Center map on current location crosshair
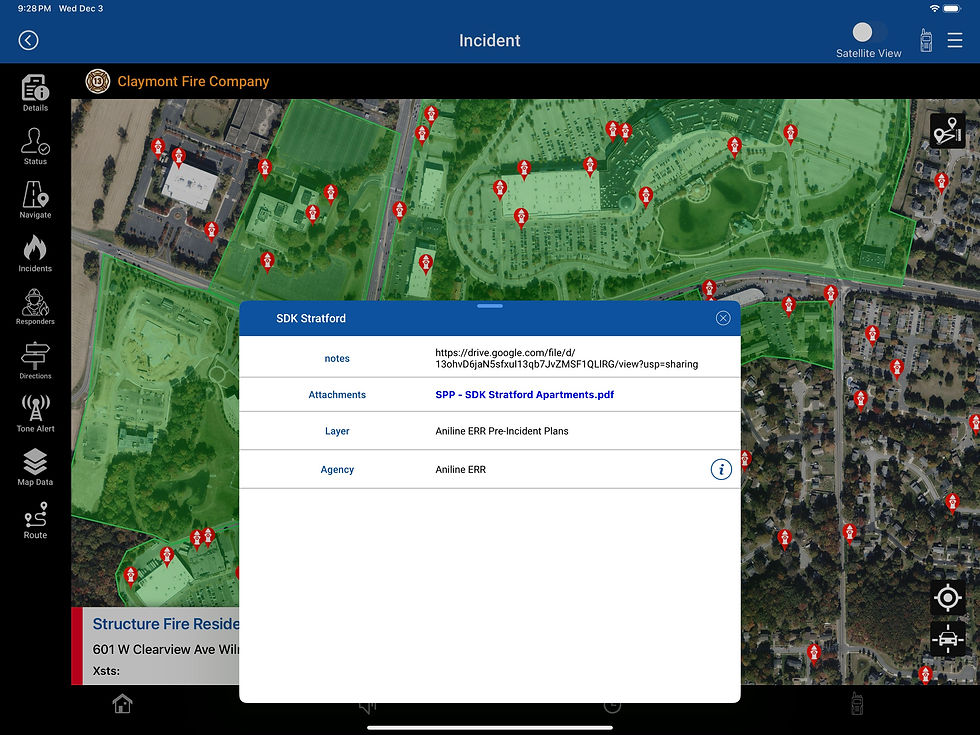 point(948,598)
